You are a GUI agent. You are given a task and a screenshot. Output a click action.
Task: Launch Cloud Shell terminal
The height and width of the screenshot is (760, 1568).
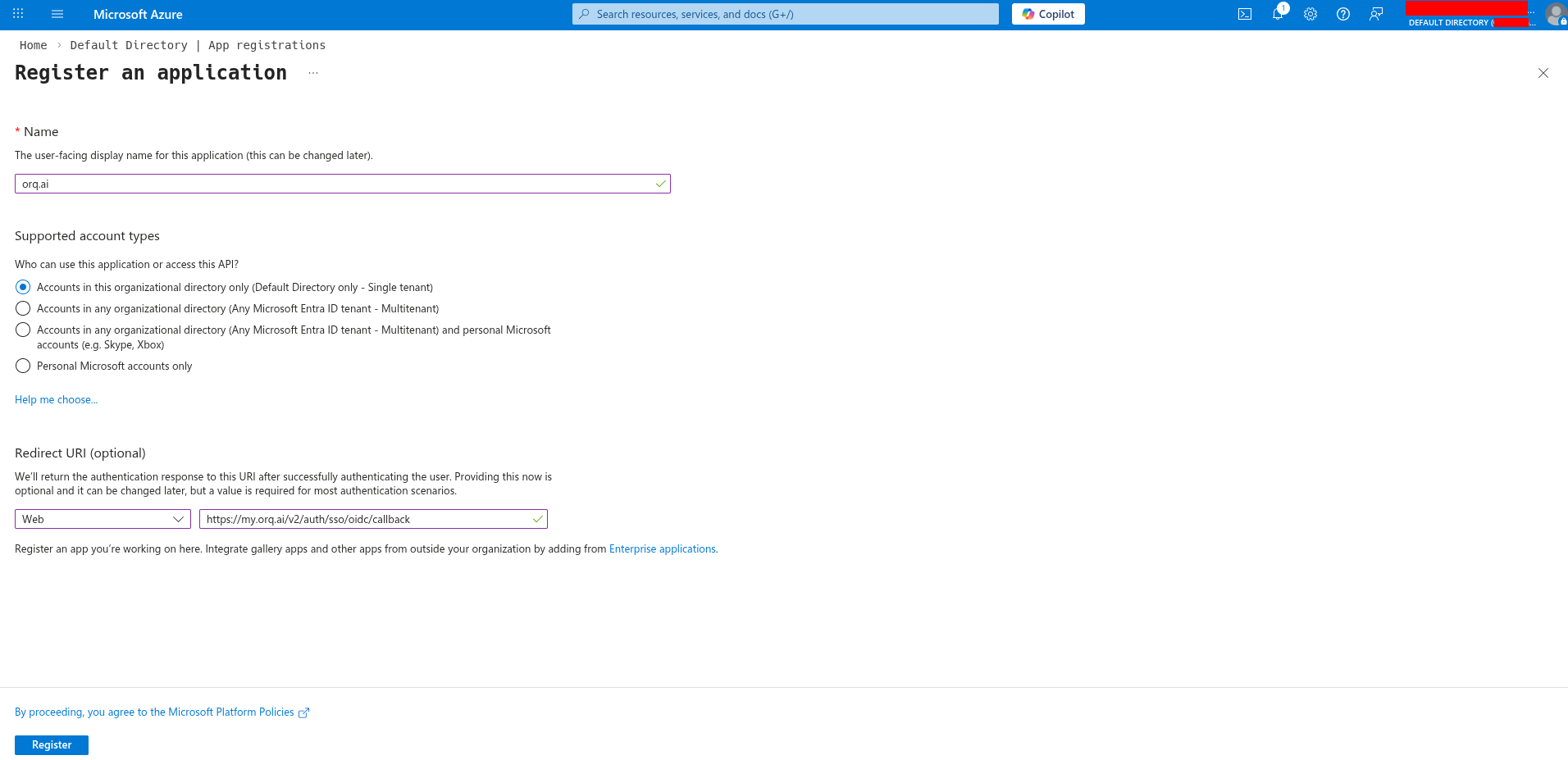[1245, 14]
